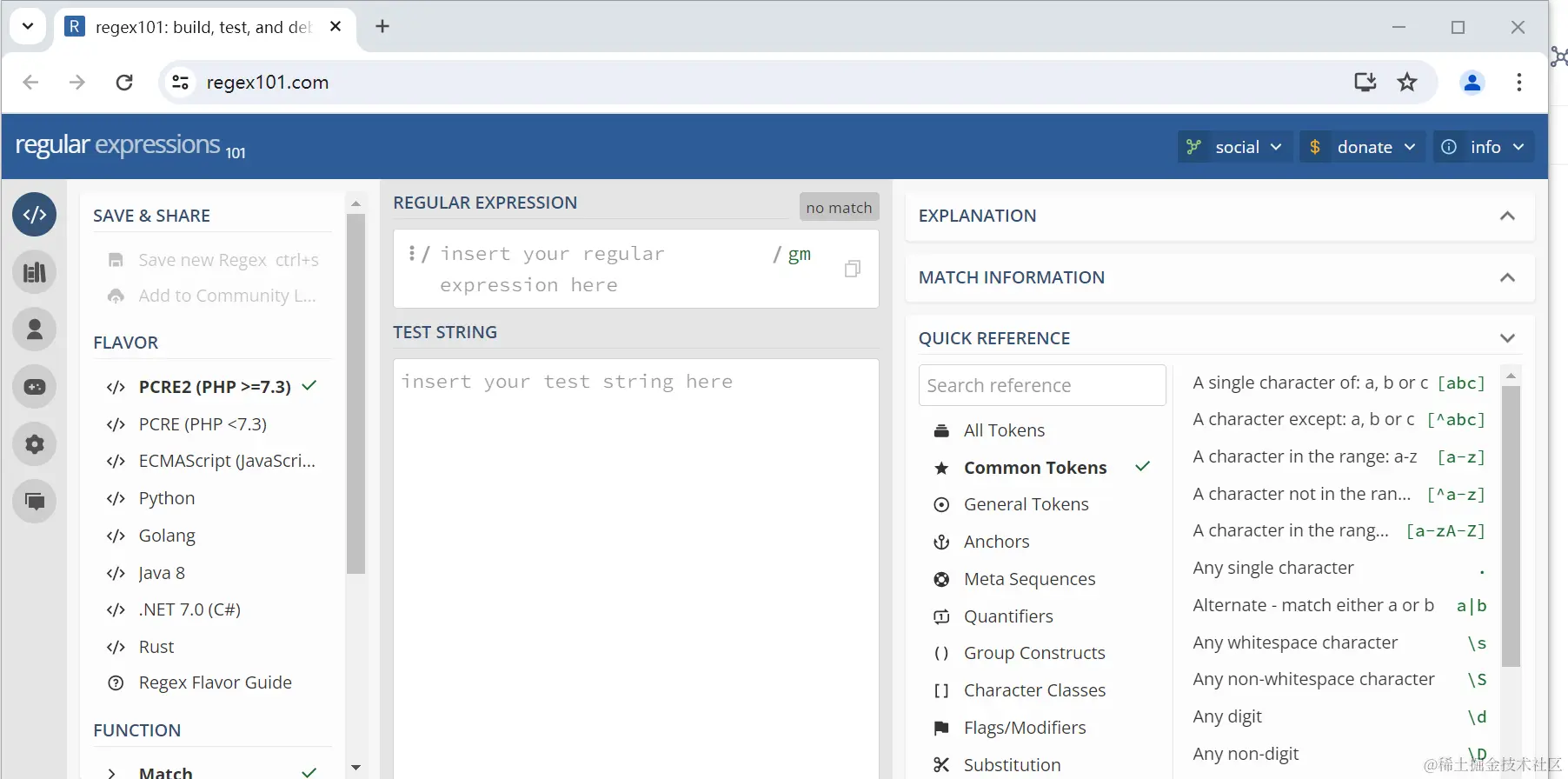Select the PCRE (PHP <7.3) flavor
The width and height of the screenshot is (1568, 779).
212,424
